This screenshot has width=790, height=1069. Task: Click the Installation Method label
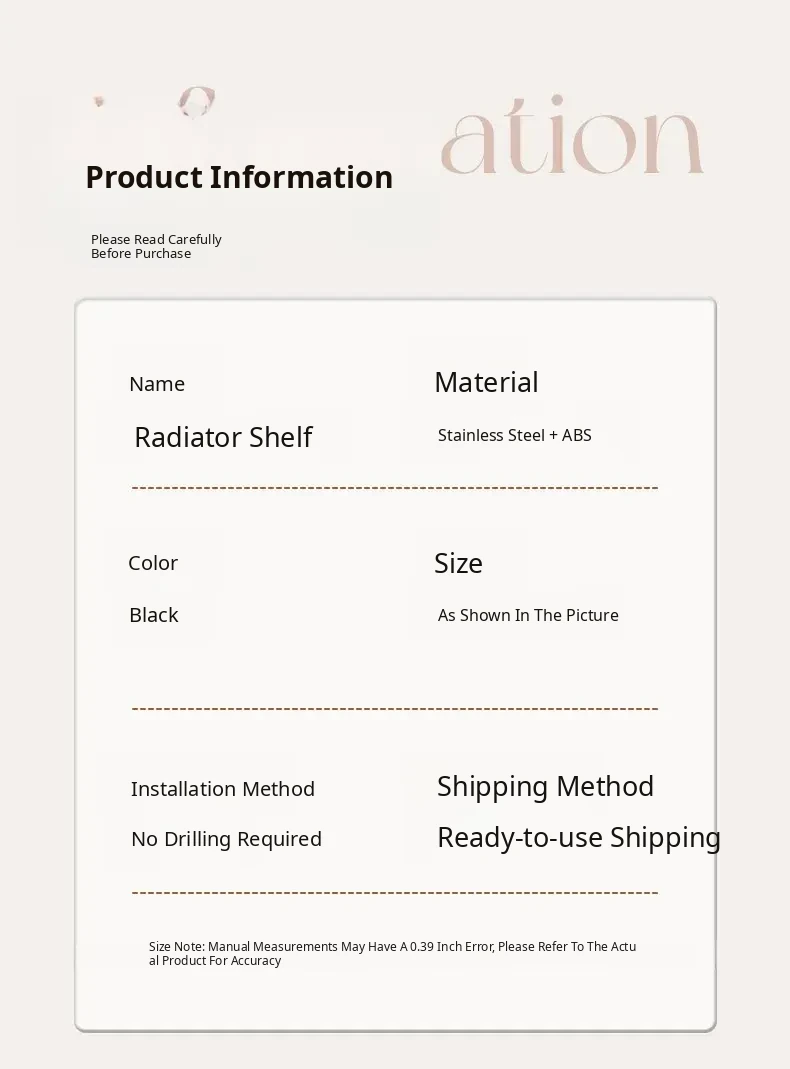(223, 789)
